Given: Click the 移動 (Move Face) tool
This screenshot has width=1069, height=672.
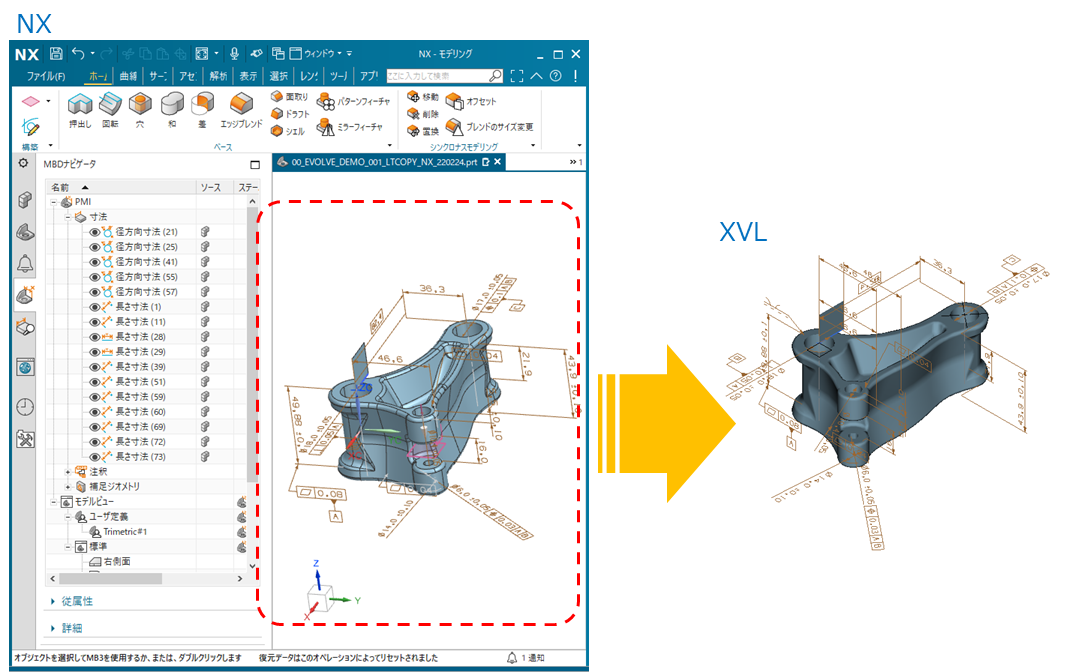Looking at the screenshot, I should [423, 97].
